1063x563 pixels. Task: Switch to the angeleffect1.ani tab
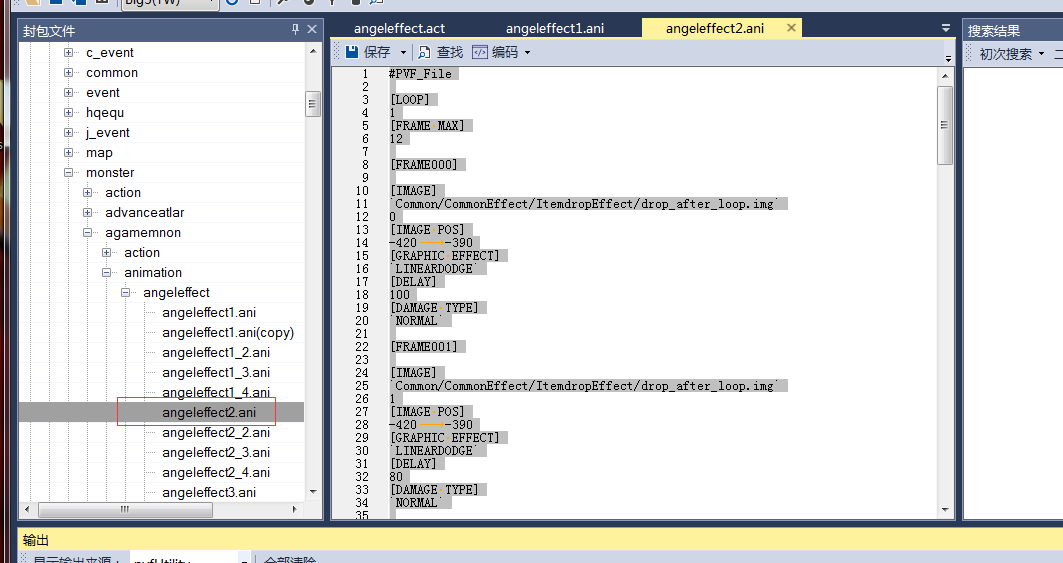[554, 28]
